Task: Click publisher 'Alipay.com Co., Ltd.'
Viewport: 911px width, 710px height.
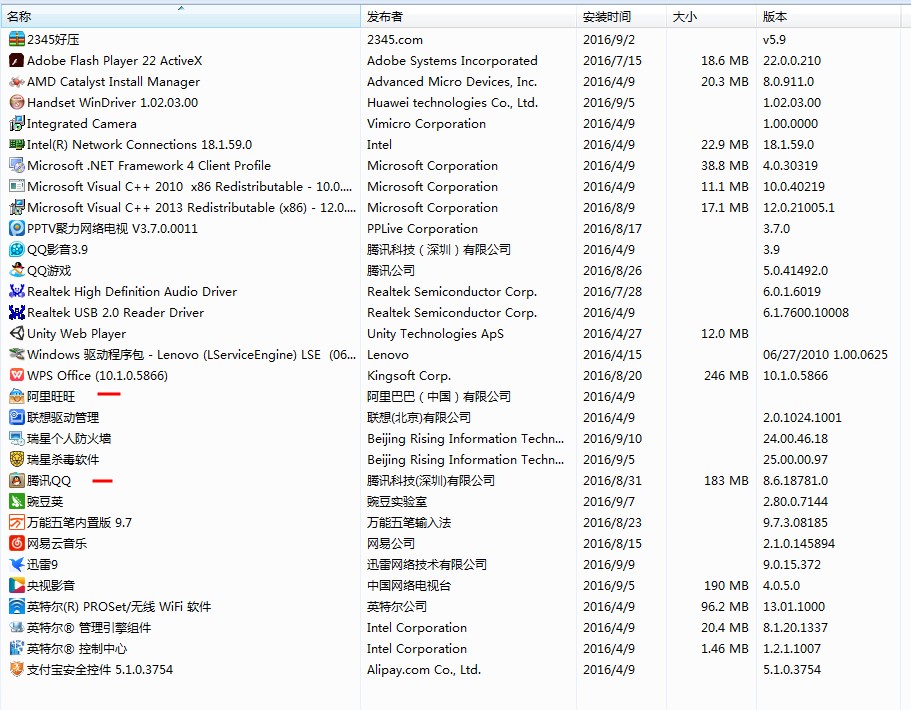Action: pos(424,669)
